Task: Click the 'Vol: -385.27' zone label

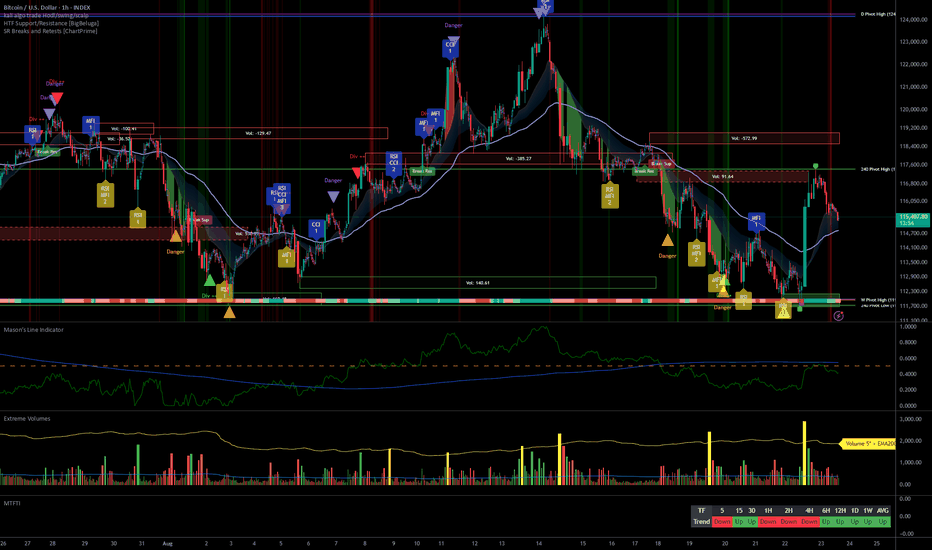Action: coord(518,159)
